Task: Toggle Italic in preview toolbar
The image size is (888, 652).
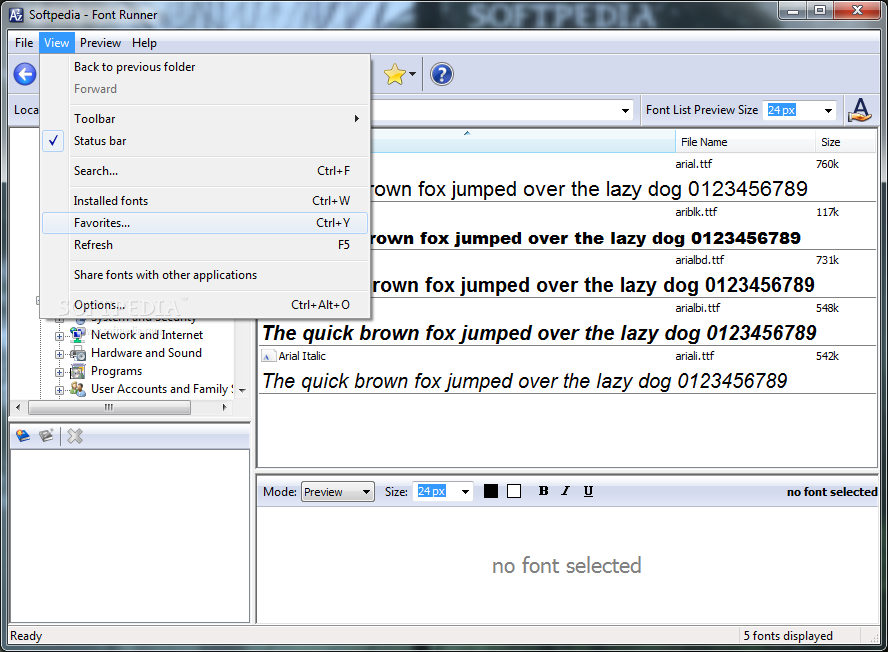Action: (x=566, y=491)
